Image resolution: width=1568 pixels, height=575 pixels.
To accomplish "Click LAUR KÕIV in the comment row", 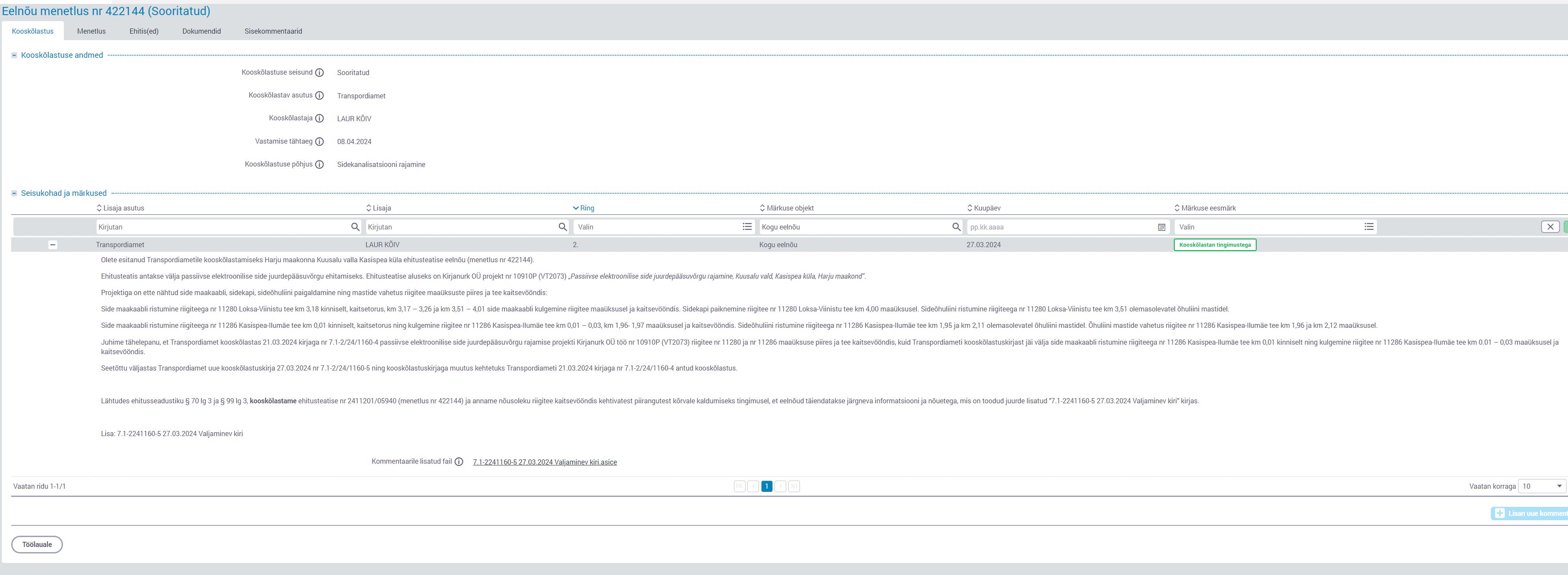I will [x=382, y=245].
